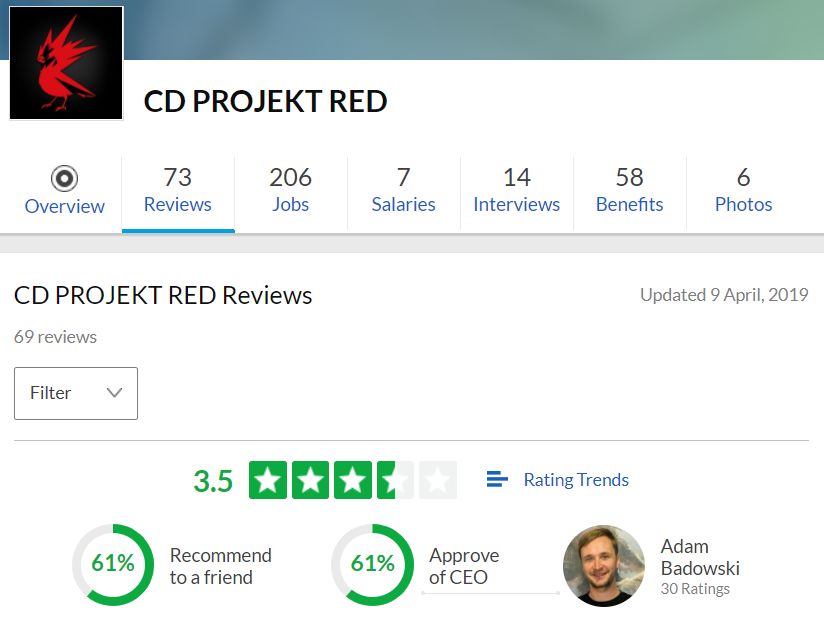
Task: Open the Overview tab
Action: coord(65,192)
